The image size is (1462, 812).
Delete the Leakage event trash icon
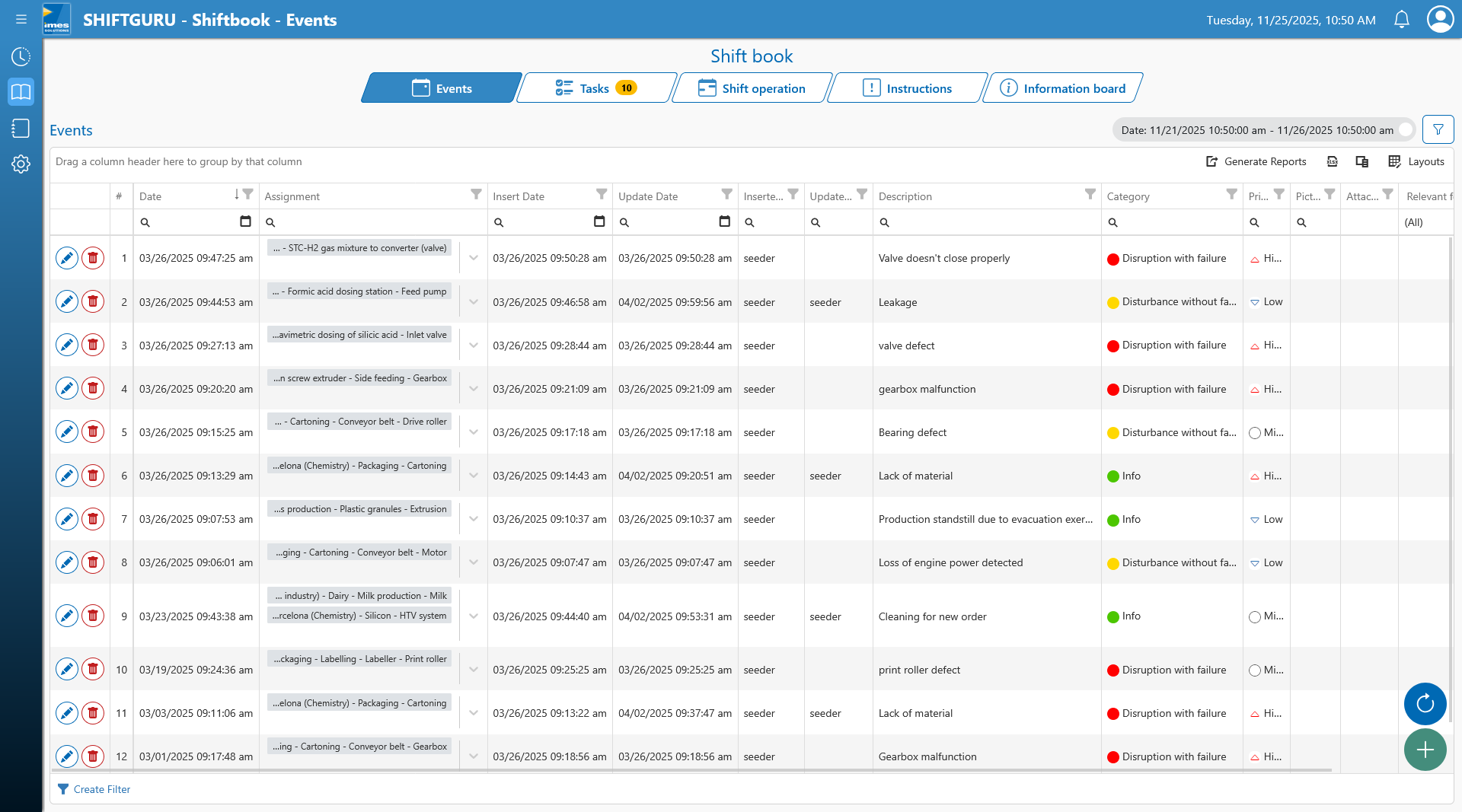tap(93, 302)
